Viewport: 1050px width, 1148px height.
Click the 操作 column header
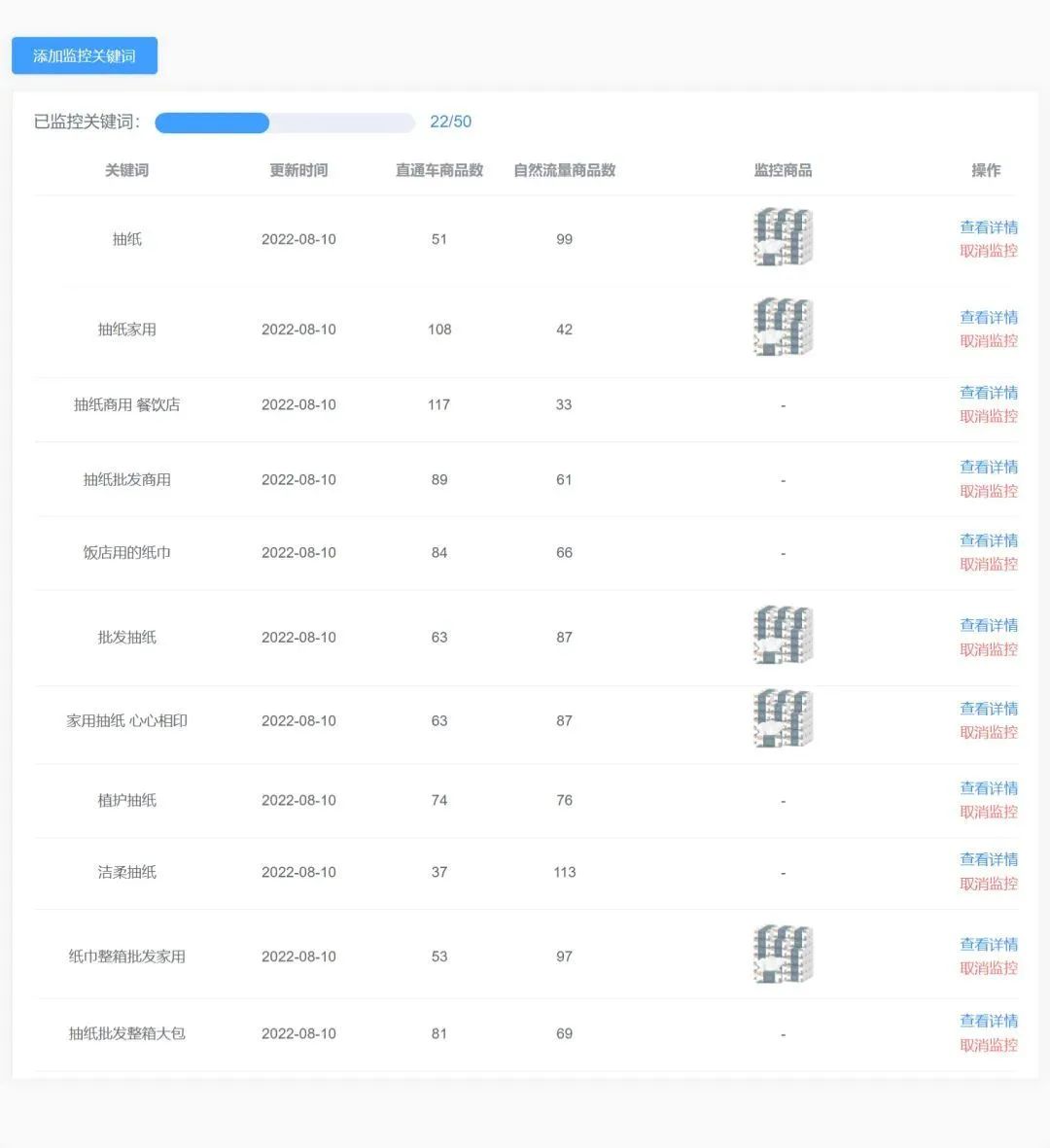(x=987, y=170)
